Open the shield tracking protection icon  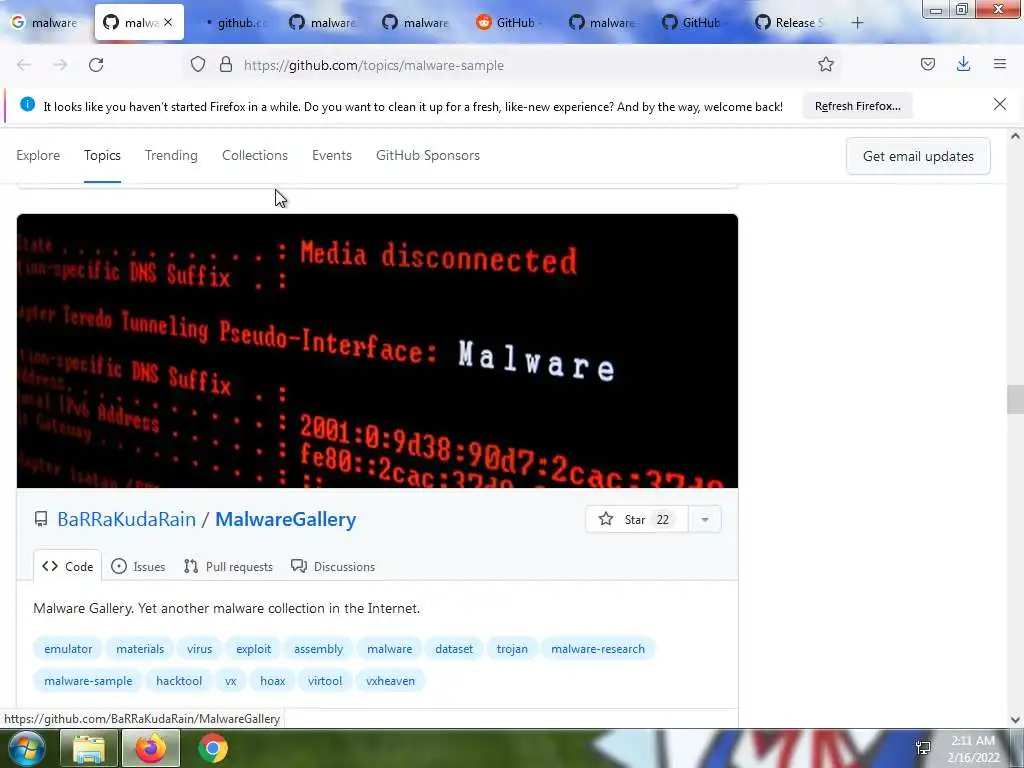coord(198,64)
